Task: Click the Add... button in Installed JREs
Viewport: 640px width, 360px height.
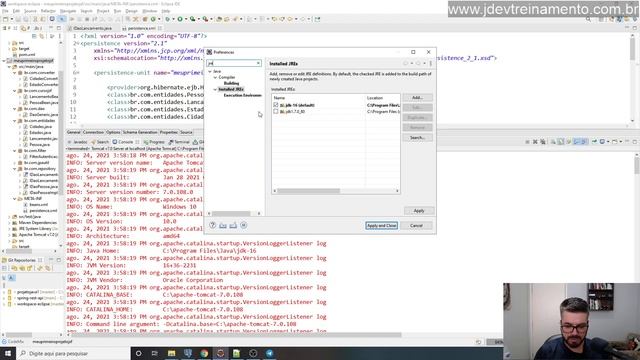Action: click(x=417, y=98)
